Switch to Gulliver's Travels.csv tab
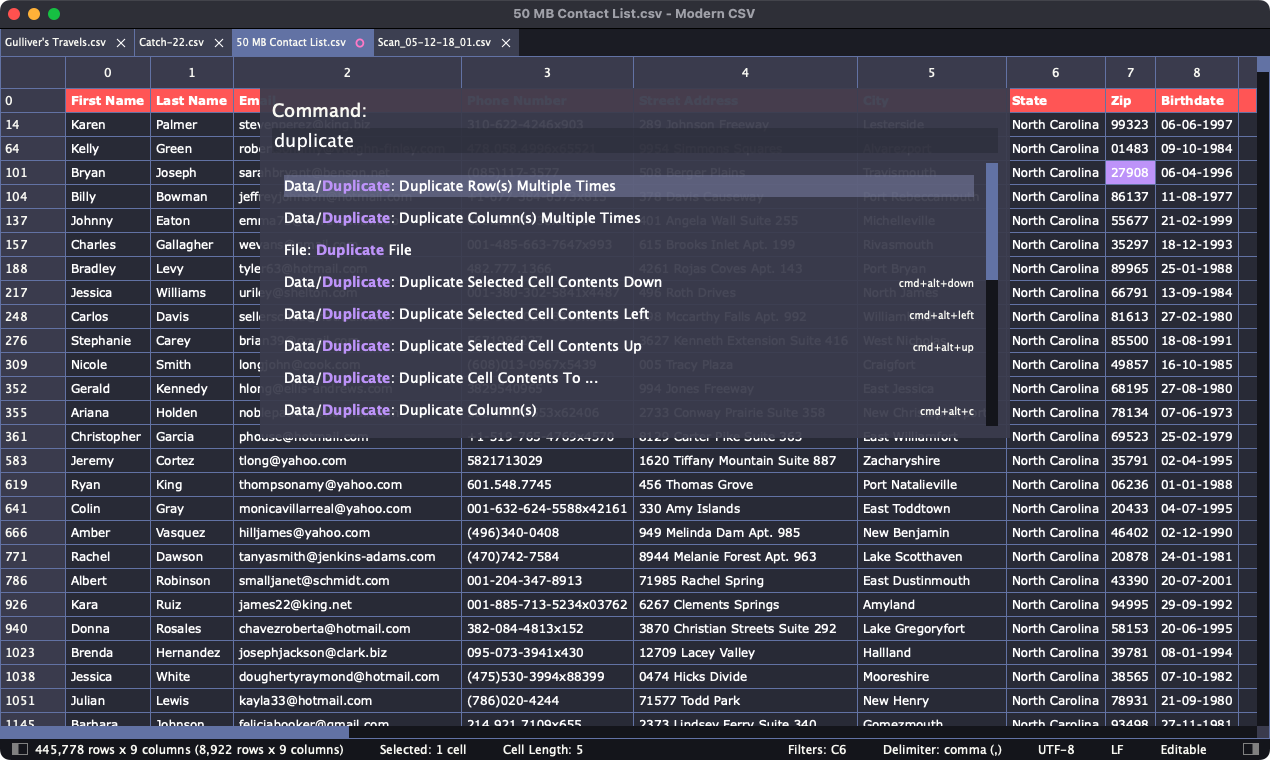The image size is (1270, 760). 55,43
